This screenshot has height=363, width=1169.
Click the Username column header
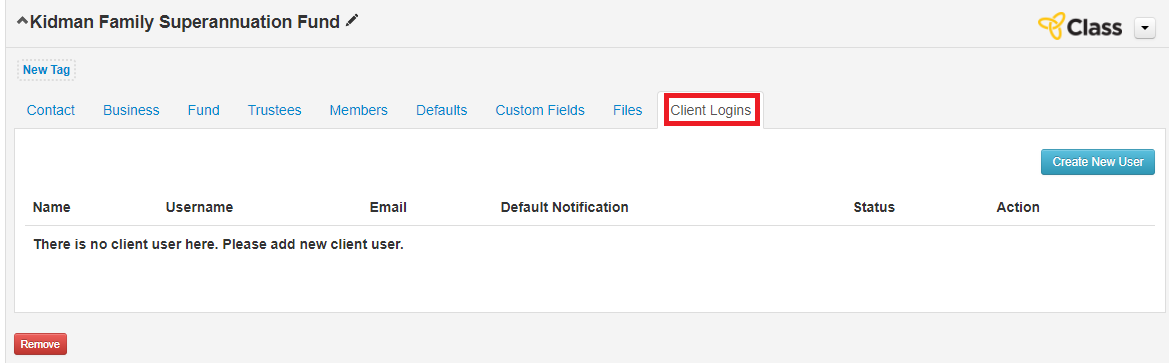pyautogui.click(x=199, y=207)
